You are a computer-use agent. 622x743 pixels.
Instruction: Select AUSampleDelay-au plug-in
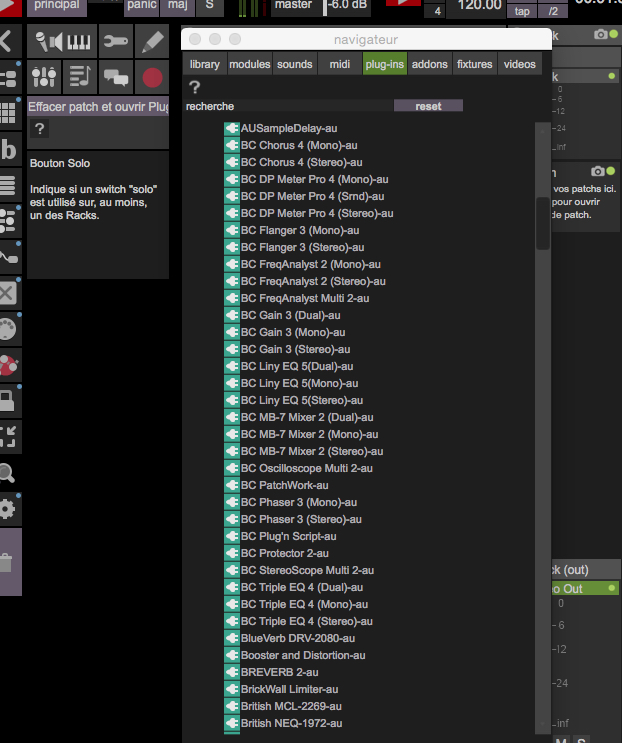pyautogui.click(x=289, y=128)
